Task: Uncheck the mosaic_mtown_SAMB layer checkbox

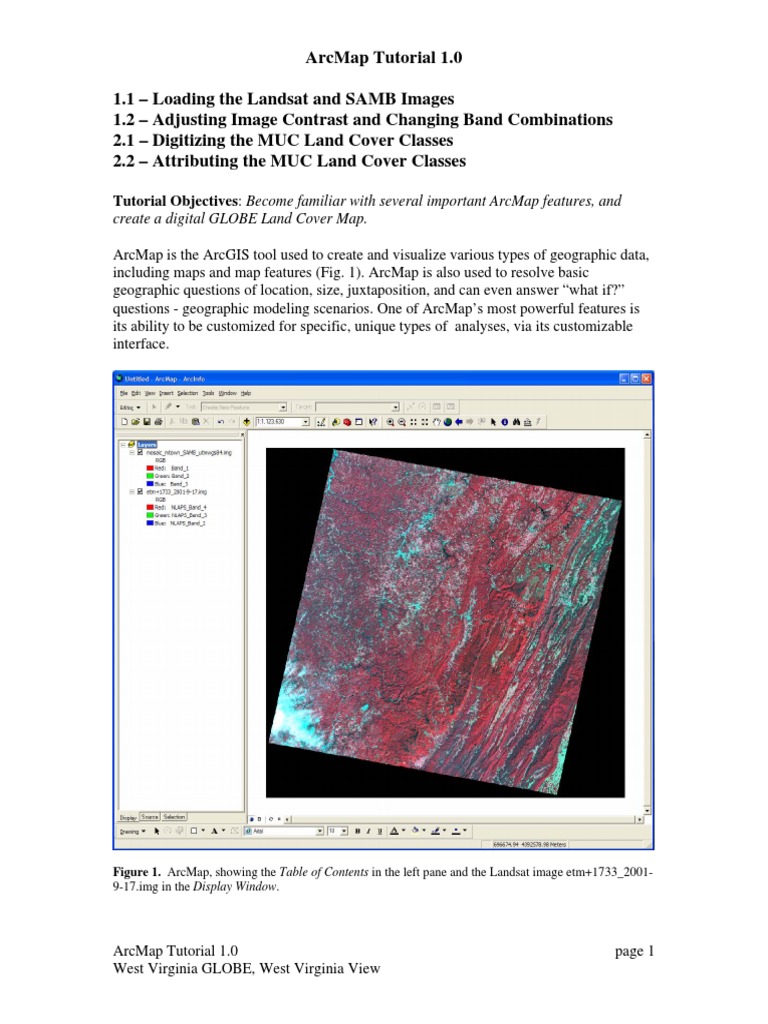Action: click(140, 452)
